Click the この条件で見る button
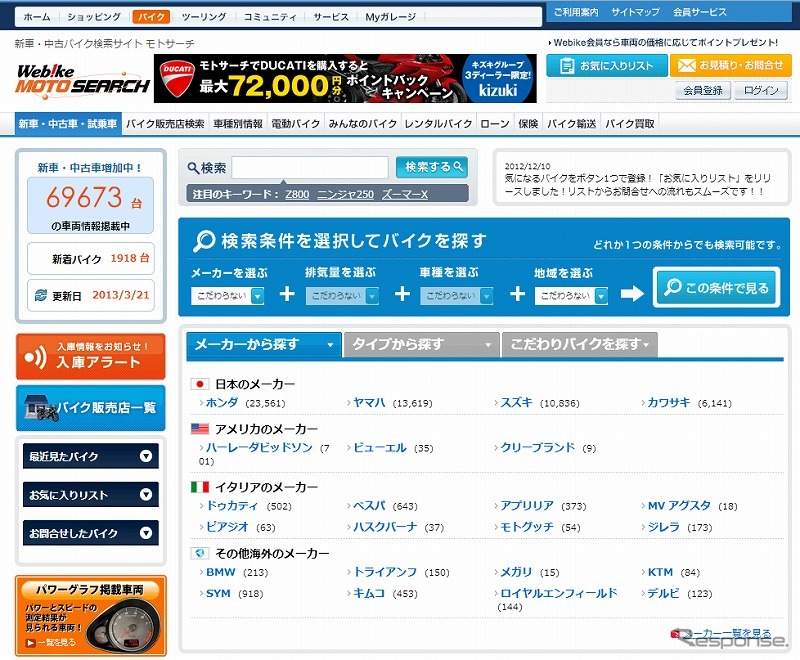 (x=716, y=288)
